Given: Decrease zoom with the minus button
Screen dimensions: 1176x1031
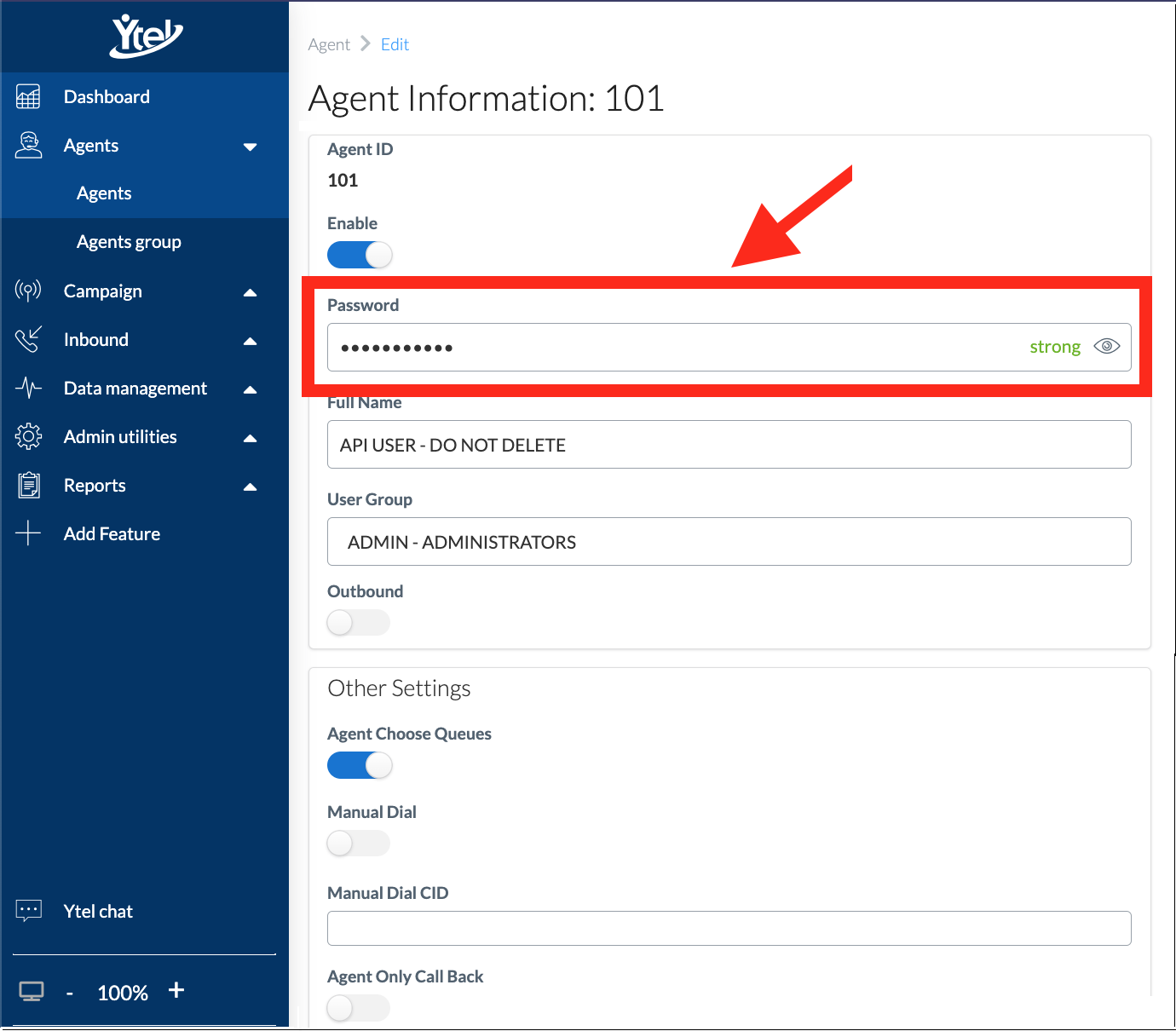Looking at the screenshot, I should [x=70, y=993].
